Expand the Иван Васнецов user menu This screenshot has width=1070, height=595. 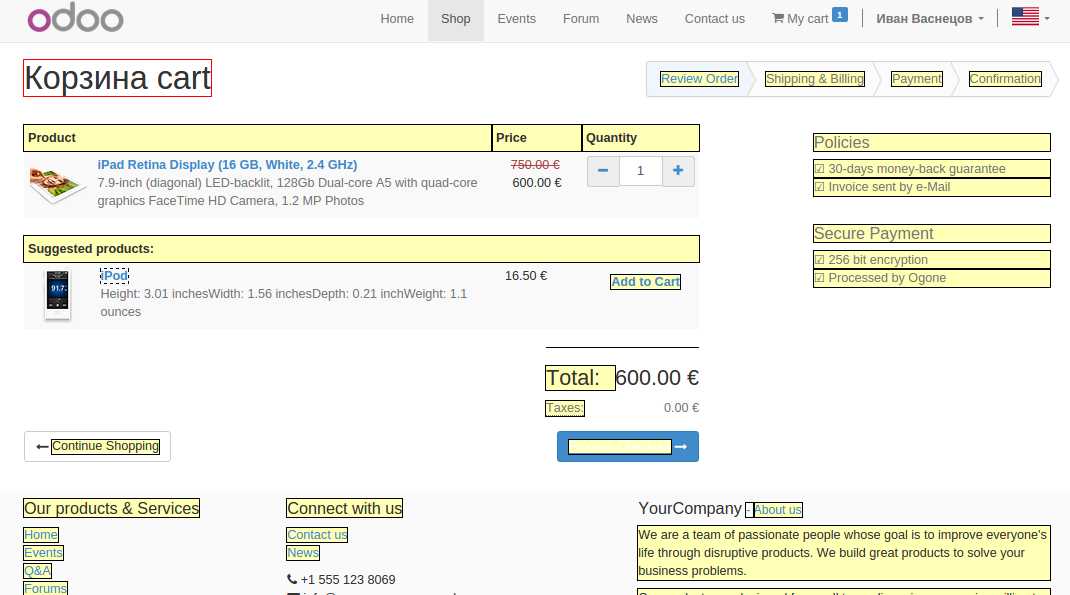[929, 19]
